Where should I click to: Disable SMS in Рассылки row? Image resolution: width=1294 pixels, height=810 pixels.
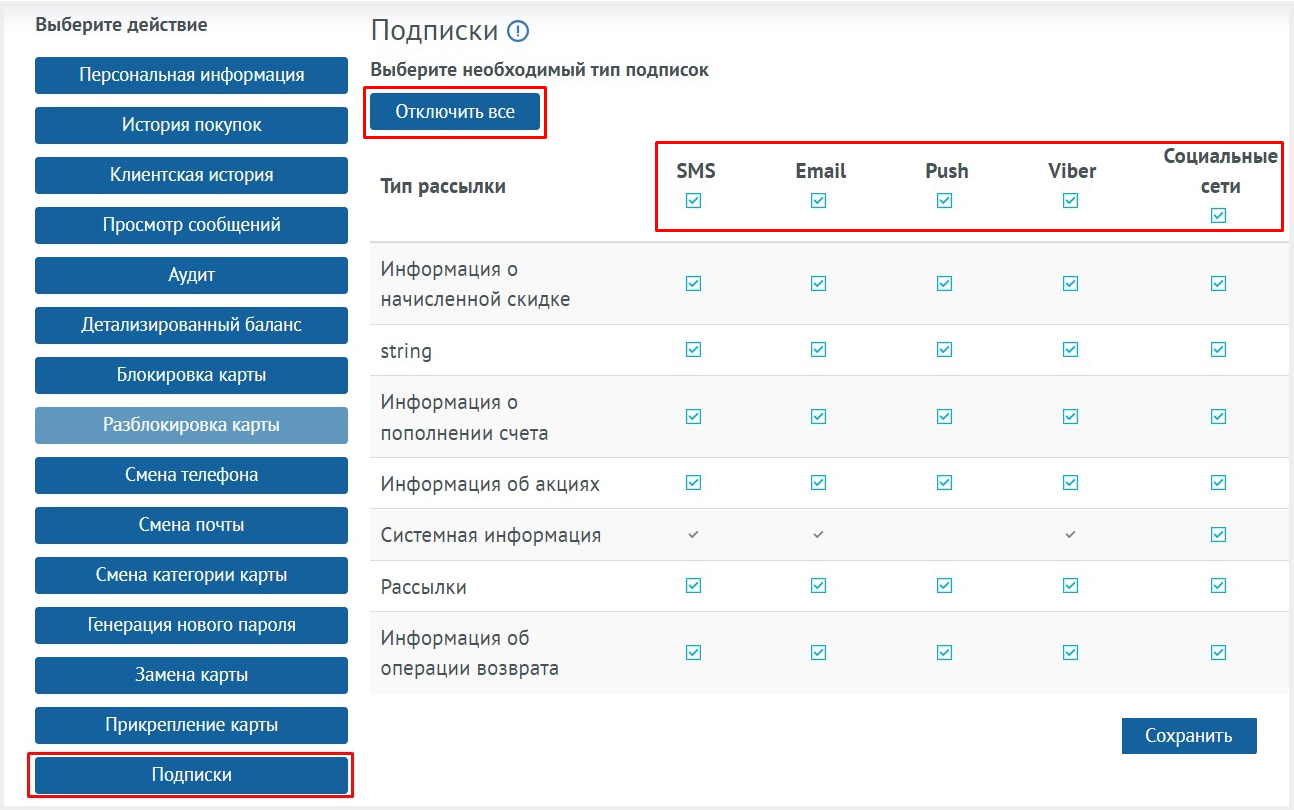[x=694, y=585]
